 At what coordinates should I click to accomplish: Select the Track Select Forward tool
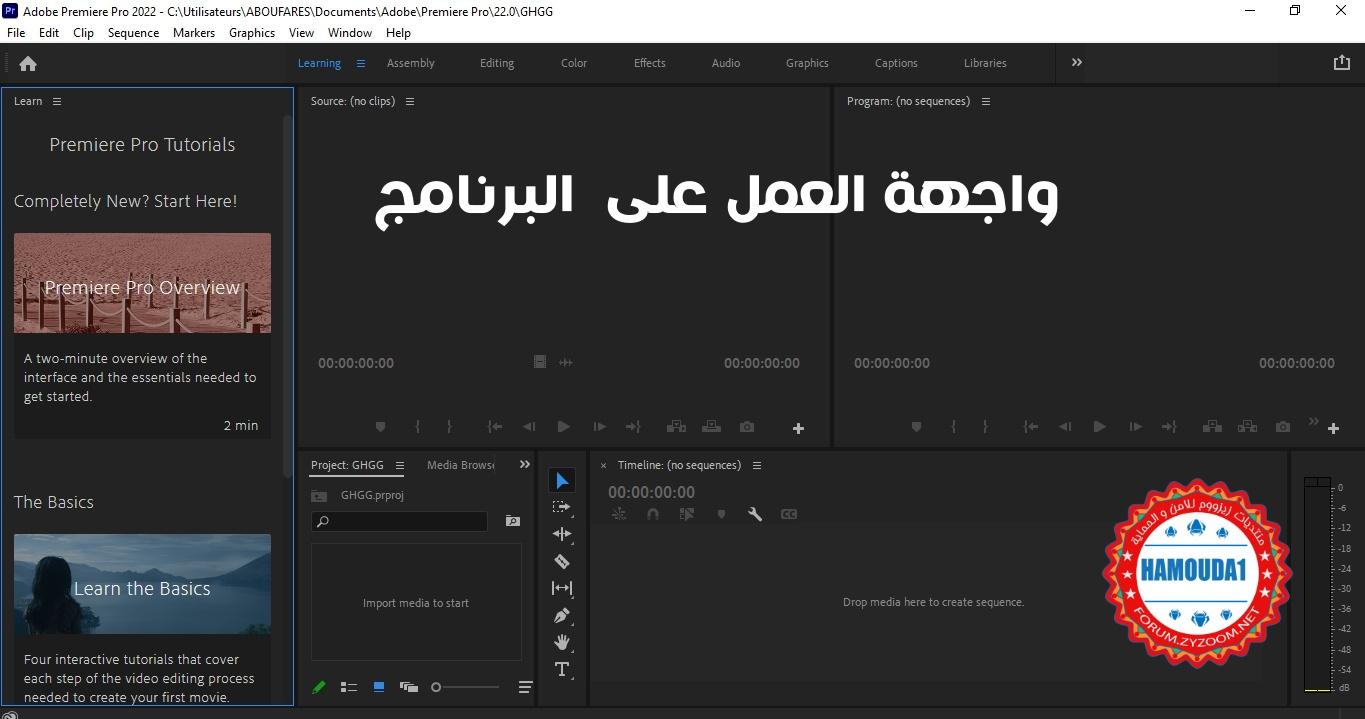tap(562, 508)
